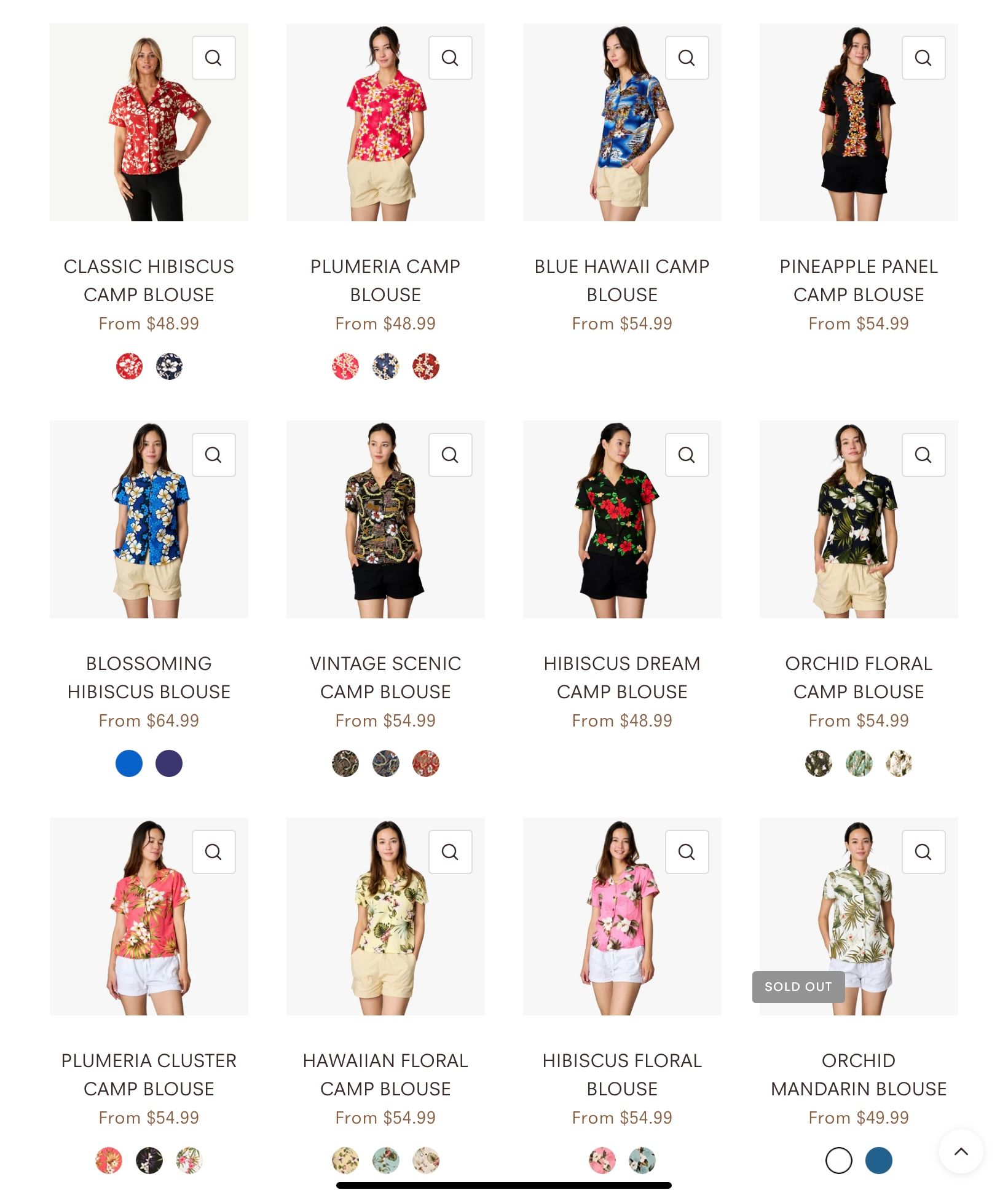
Task: Pick black pattern swatch for Plumeria Cluster blouse
Action: click(149, 1161)
